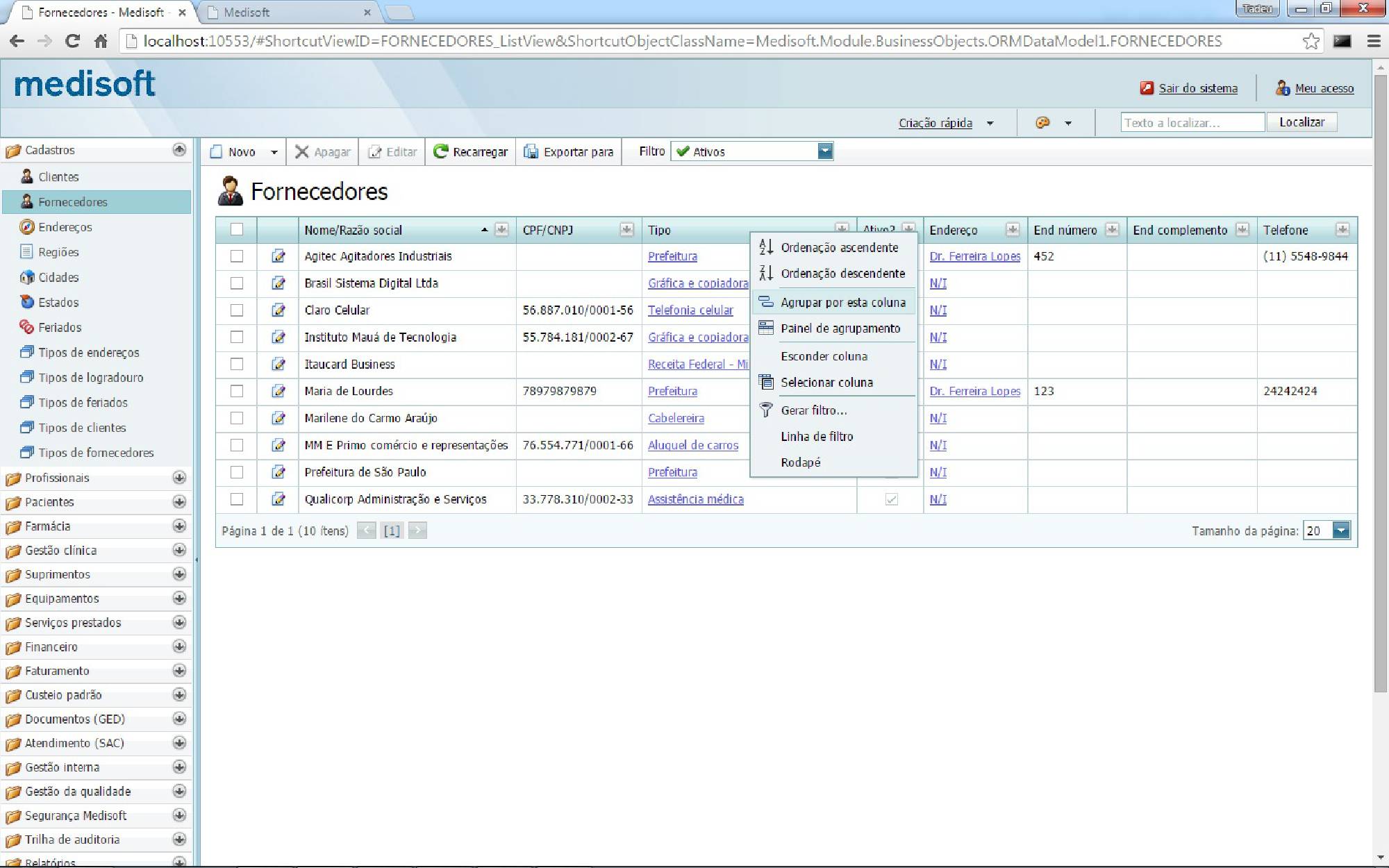Click the Localizar search button

pyautogui.click(x=1301, y=122)
